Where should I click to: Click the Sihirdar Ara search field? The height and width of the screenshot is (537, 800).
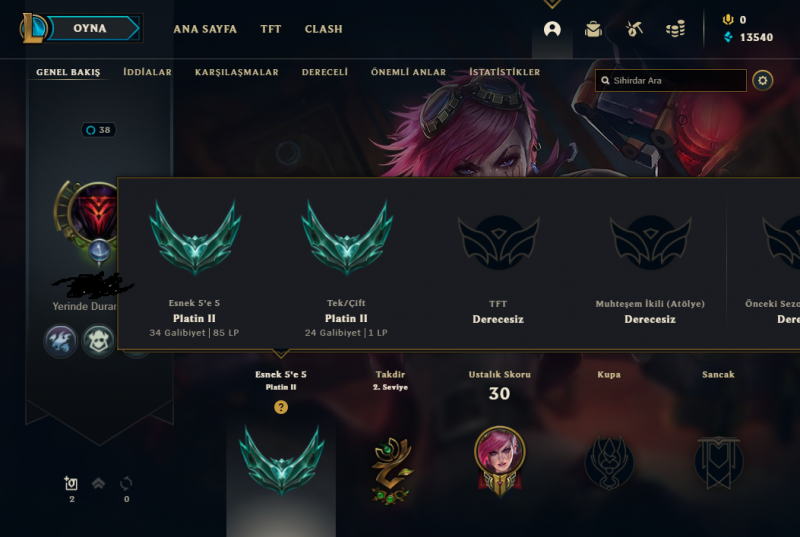coord(670,81)
